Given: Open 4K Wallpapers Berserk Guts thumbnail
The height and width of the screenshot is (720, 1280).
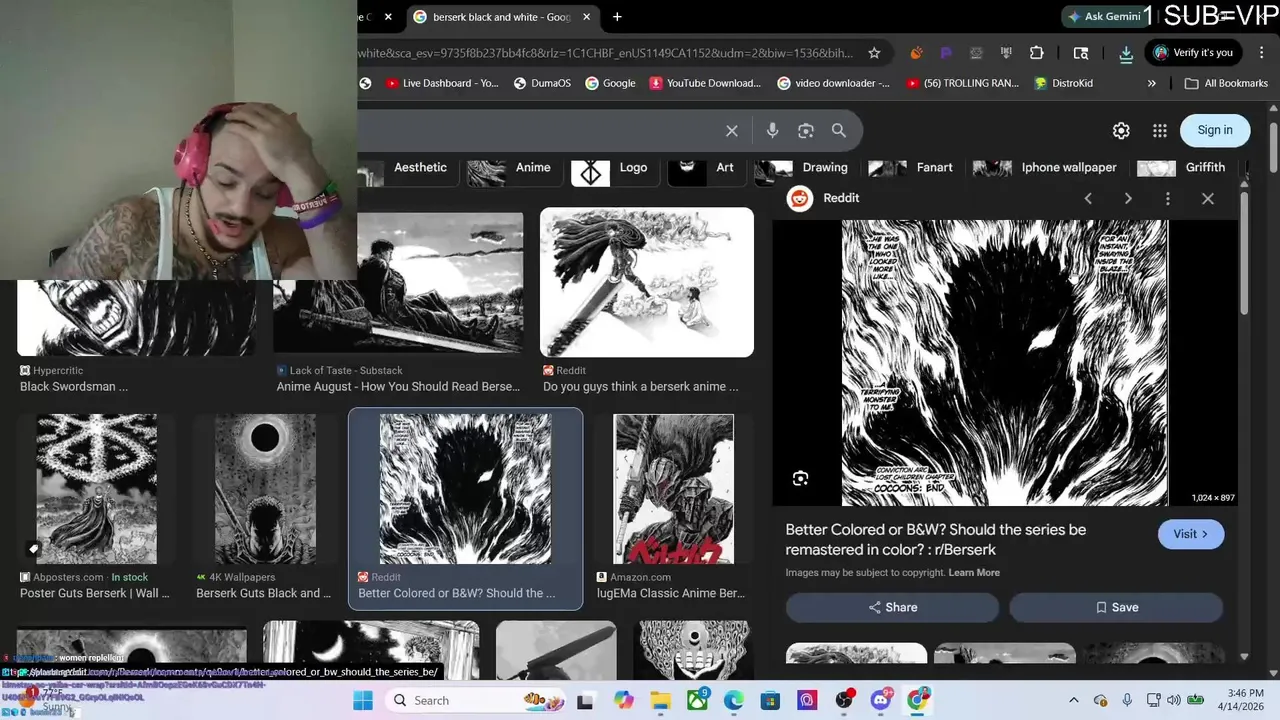Looking at the screenshot, I should click(265, 489).
